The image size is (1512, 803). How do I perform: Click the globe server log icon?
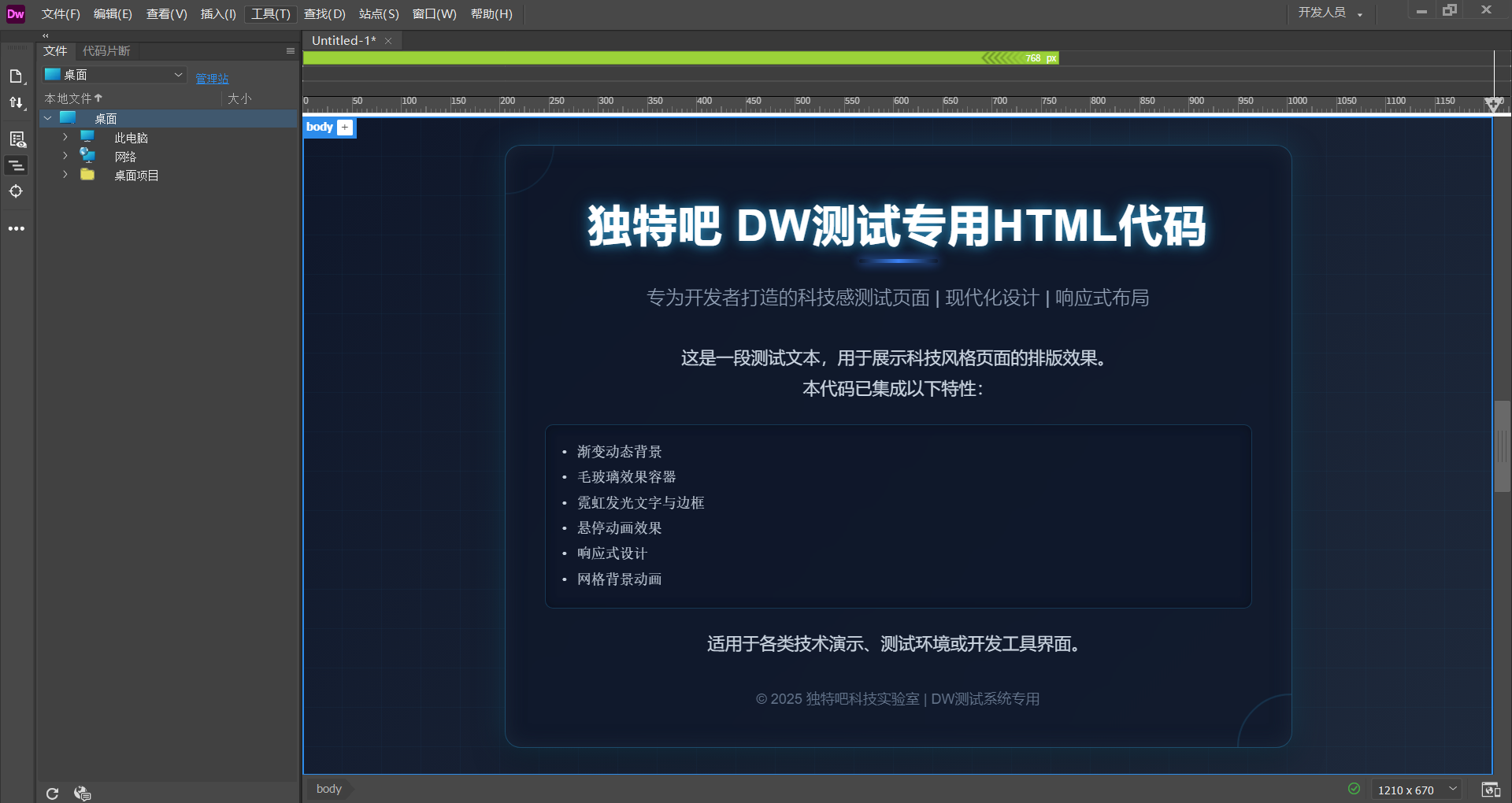coord(82,793)
